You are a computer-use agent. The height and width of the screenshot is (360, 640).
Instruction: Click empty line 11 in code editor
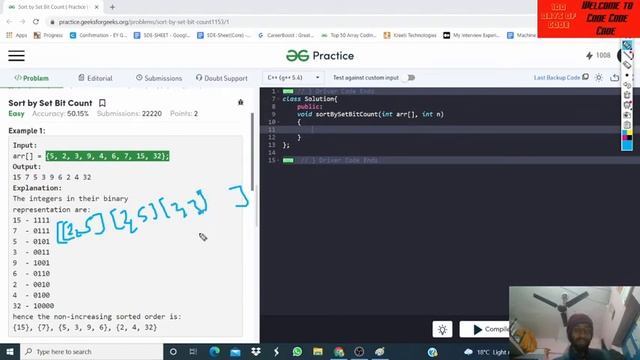click(x=449, y=130)
